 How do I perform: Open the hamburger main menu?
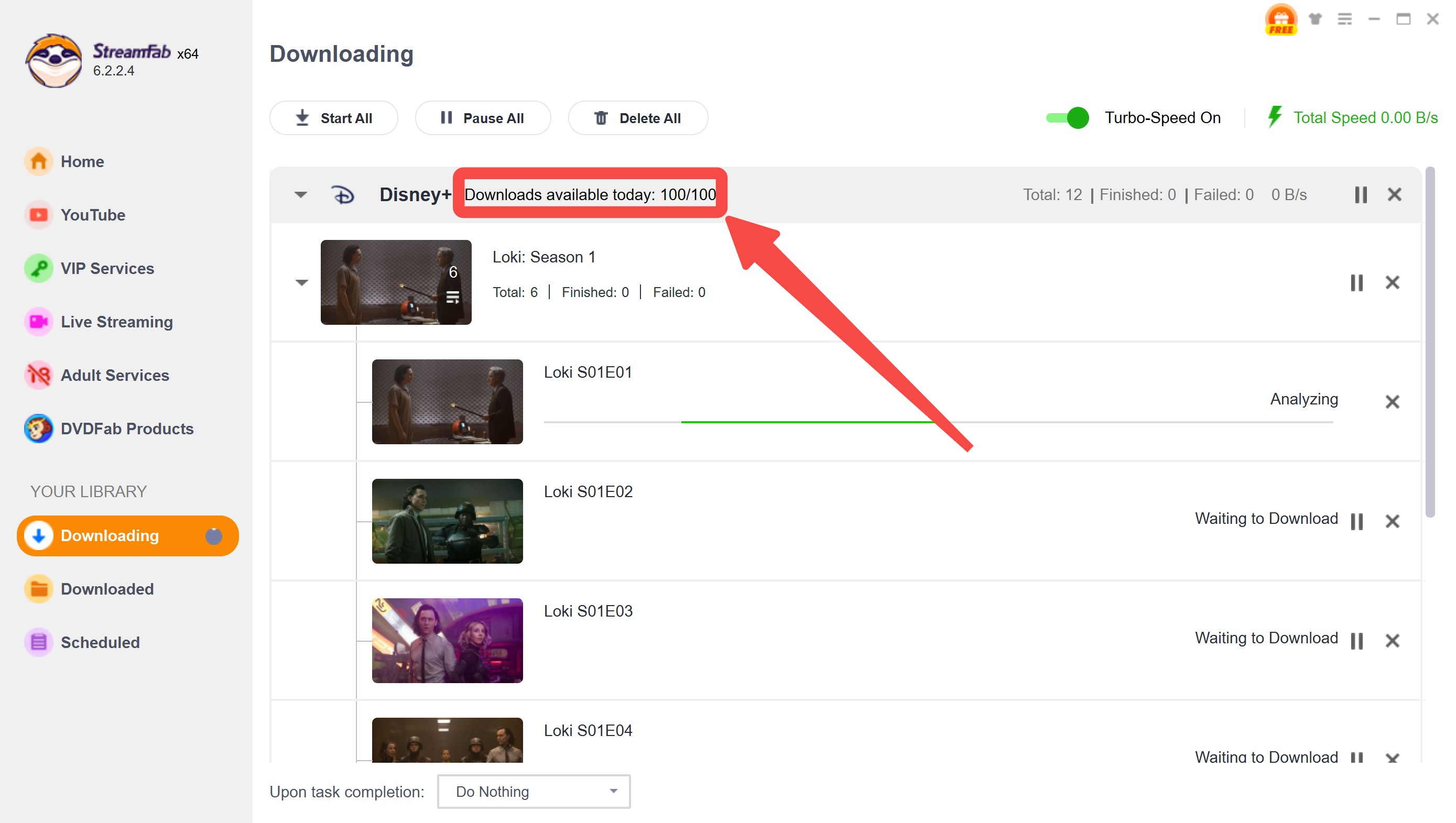coord(1344,19)
